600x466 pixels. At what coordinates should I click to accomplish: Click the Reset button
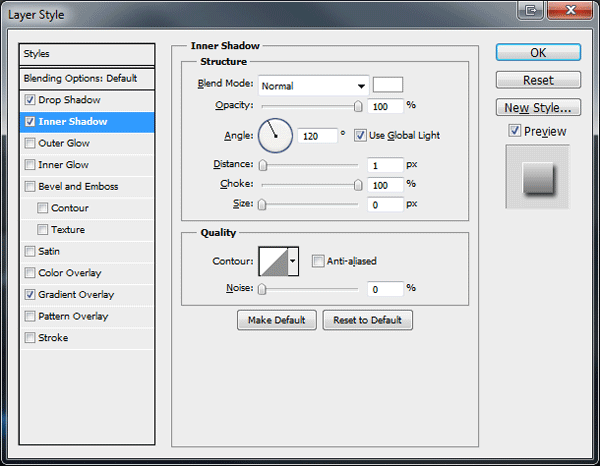pos(538,80)
